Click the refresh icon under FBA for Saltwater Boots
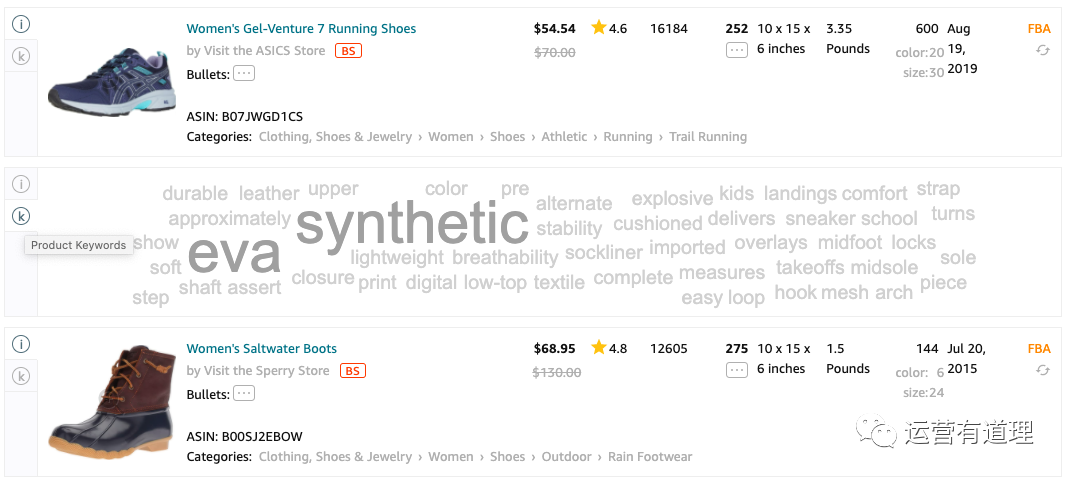The image size is (1068, 479). click(1043, 370)
